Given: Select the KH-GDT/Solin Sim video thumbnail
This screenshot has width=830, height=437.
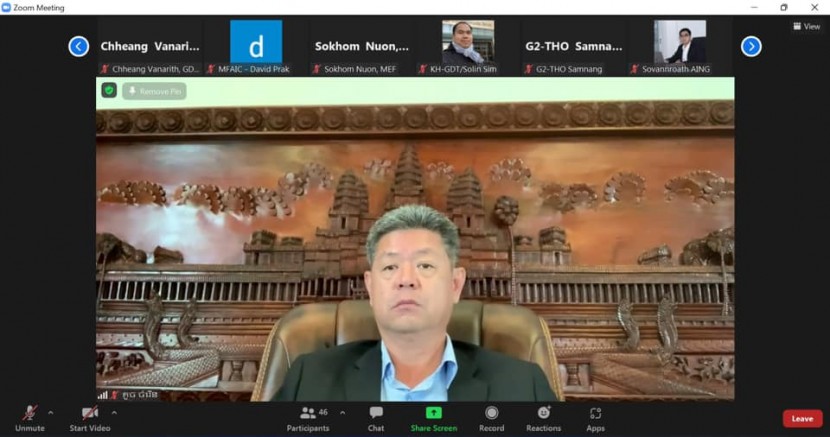Looking at the screenshot, I should tap(468, 45).
